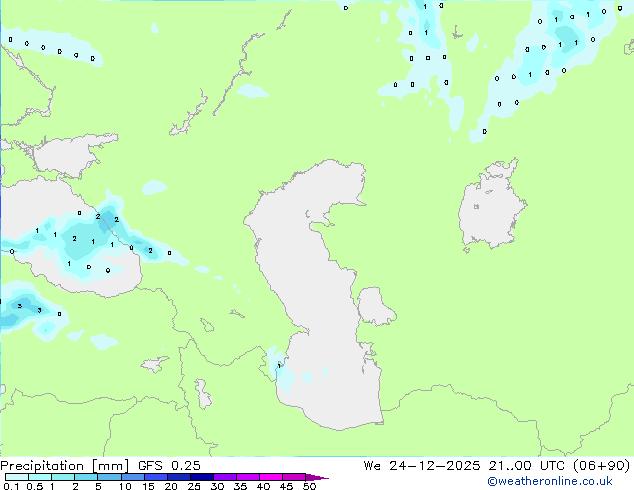The image size is (634, 490).
Task: Click the '0.1' legend scale value
Action: tap(11, 486)
